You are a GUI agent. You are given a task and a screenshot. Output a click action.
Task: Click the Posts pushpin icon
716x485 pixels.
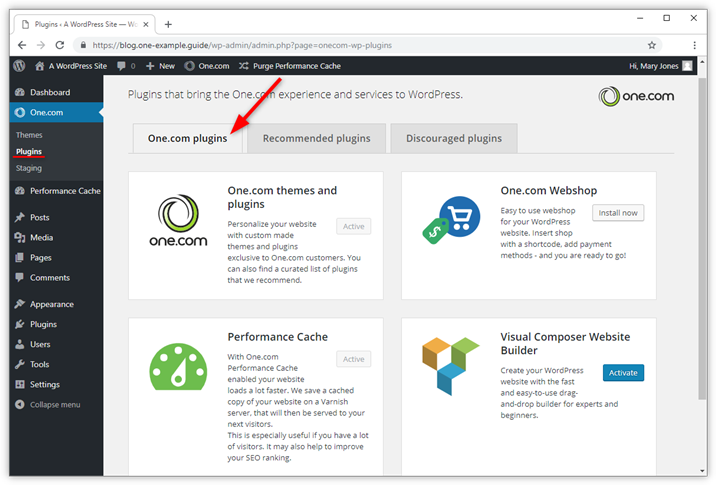(x=20, y=217)
